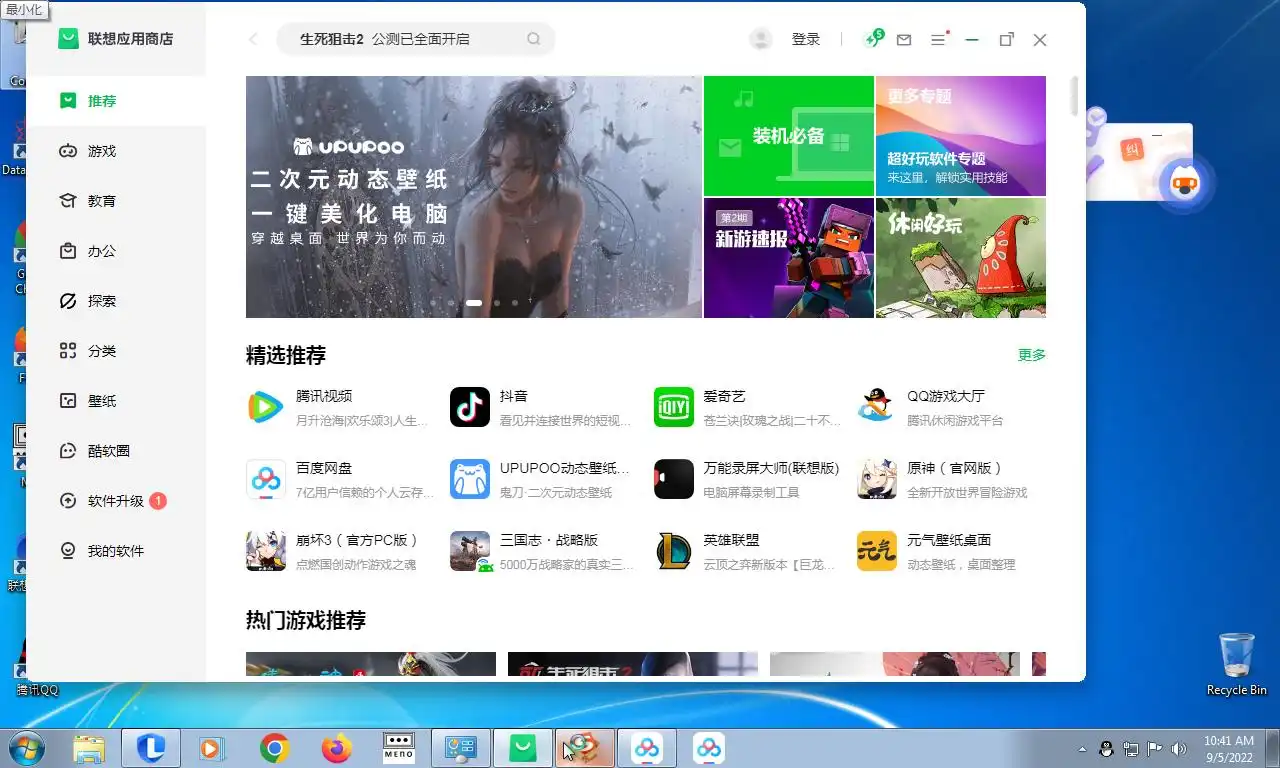This screenshot has width=1280, height=768.
Task: Click the 百度网盘 title text
Action: tap(324, 468)
